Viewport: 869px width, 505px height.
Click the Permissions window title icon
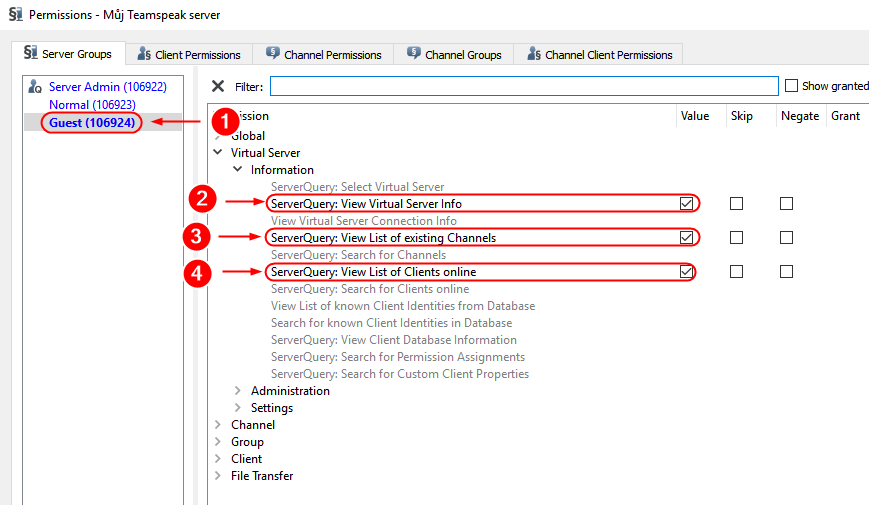(x=16, y=14)
